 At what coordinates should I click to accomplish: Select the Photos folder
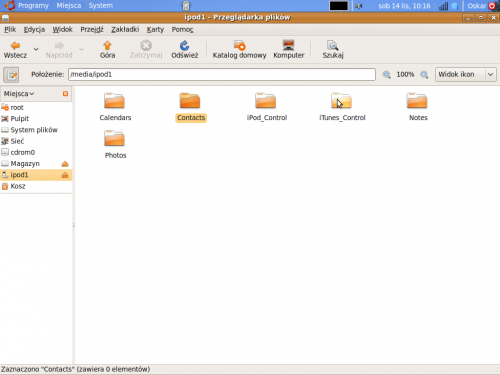(115, 145)
